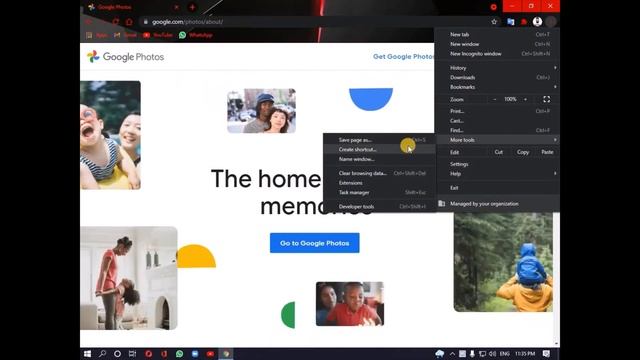Click the birthday boy photo thumbnail
Screen dimensions: 640x360
350,304
